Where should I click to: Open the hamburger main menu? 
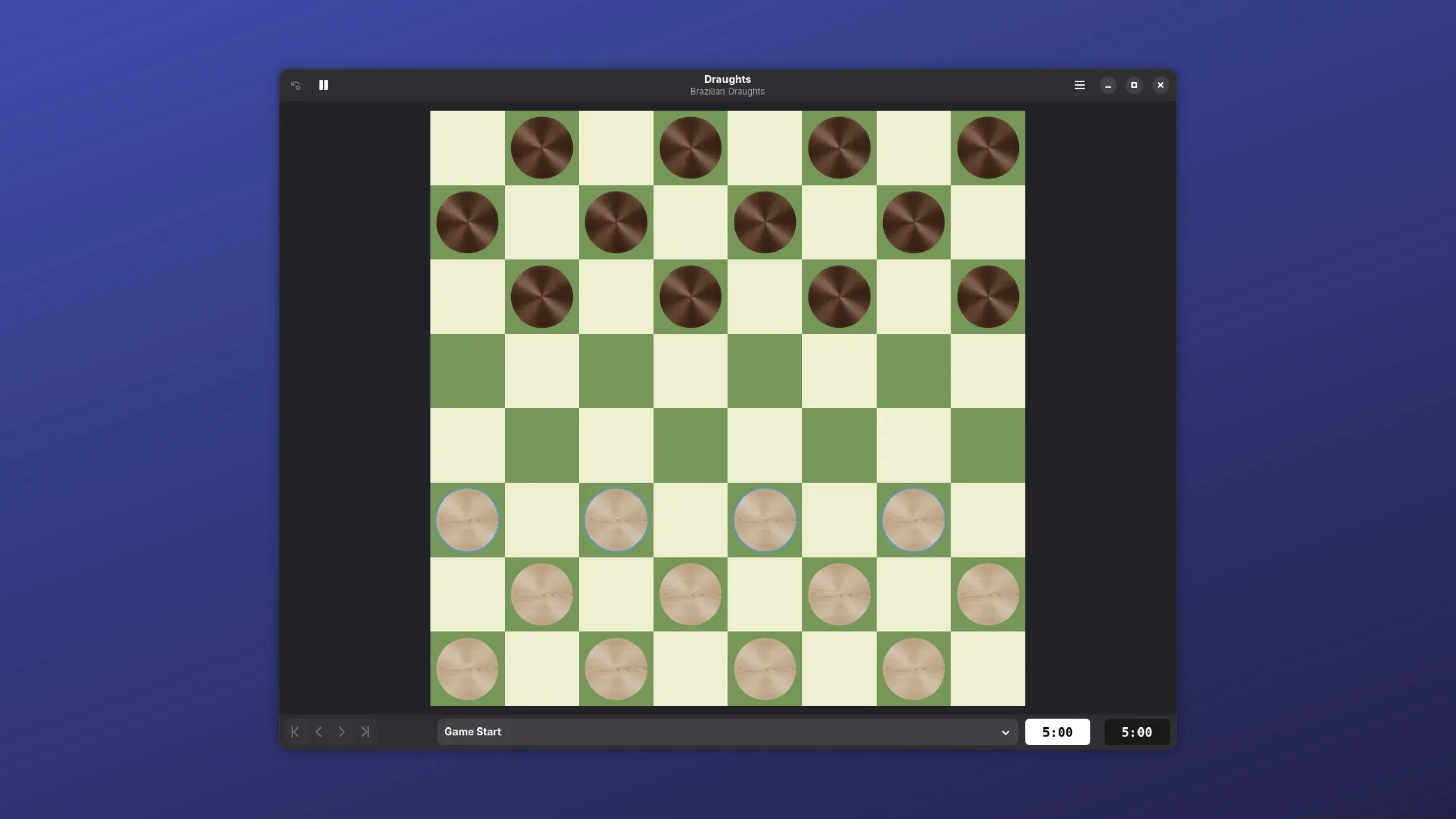pyautogui.click(x=1079, y=85)
